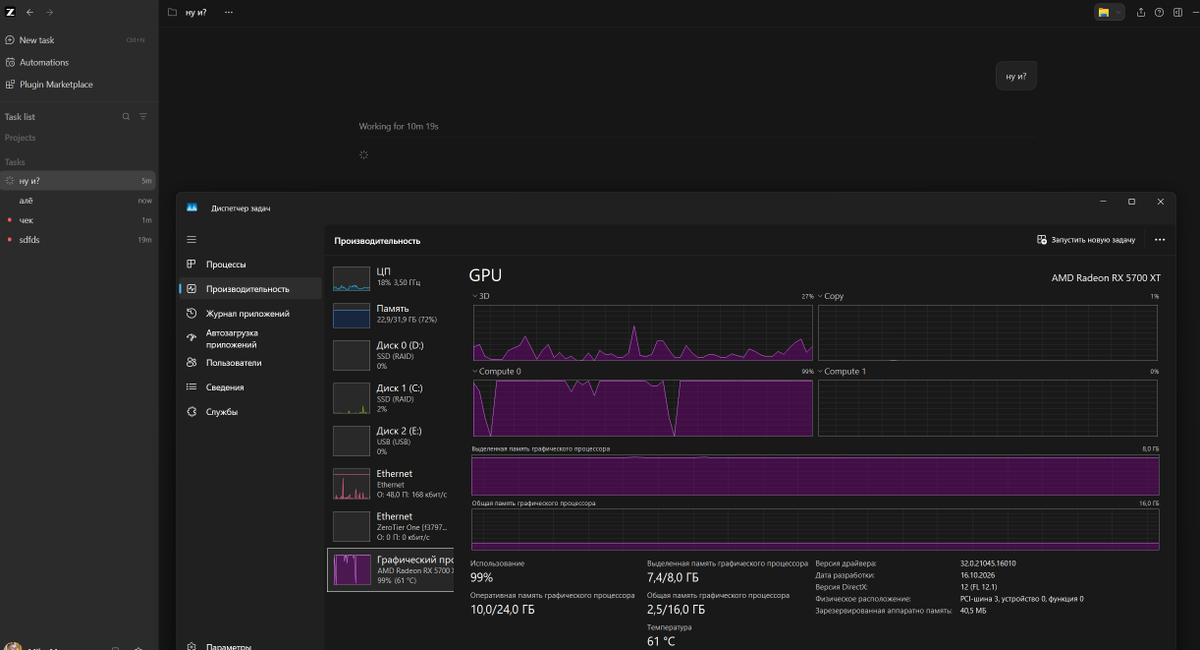Open the 'алё' task in the list
This screenshot has height=650, width=1200.
click(x=78, y=200)
